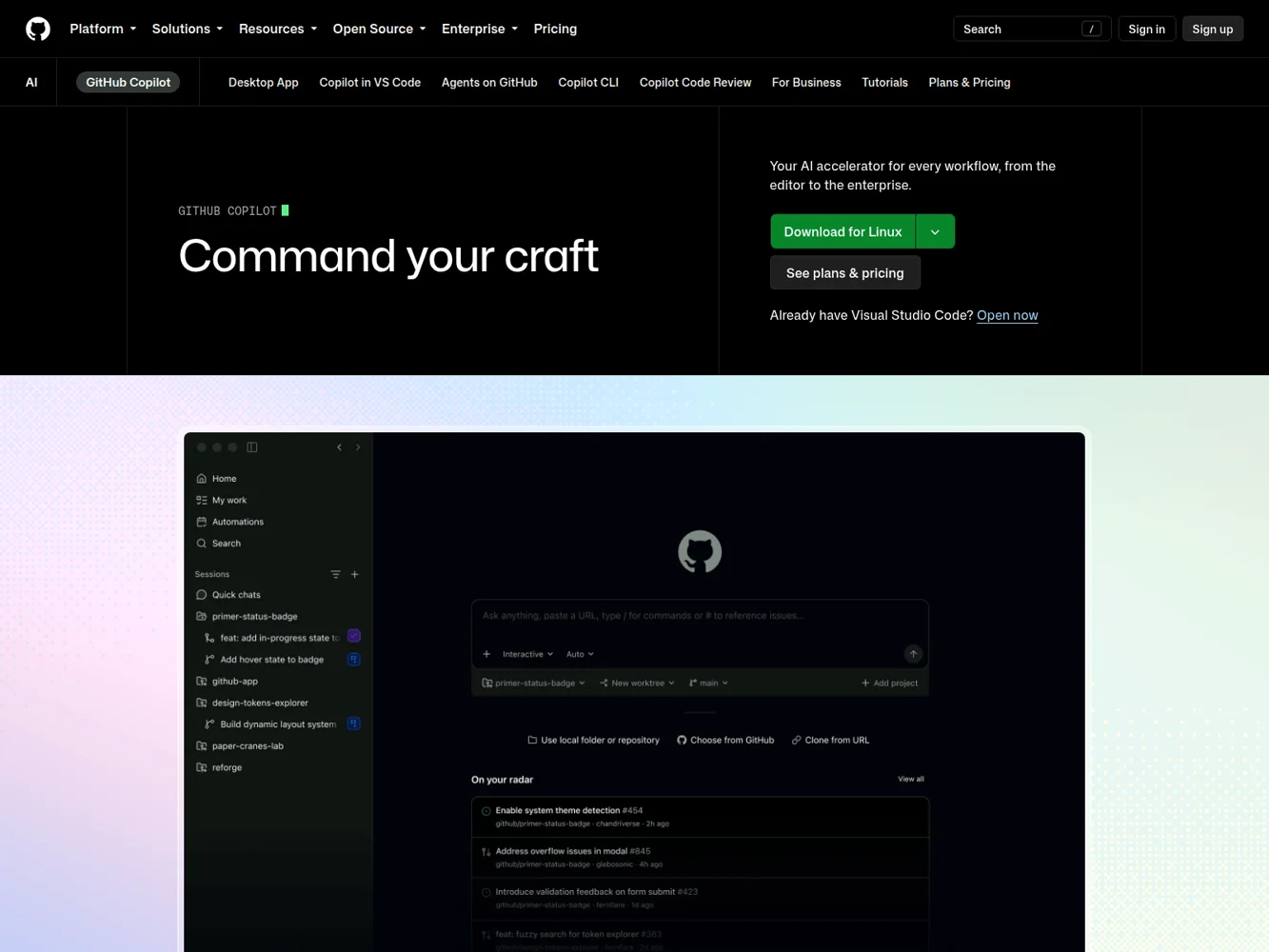This screenshot has height=952, width=1269.
Task: Click the back chevron in the app preview
Action: pyautogui.click(x=339, y=447)
